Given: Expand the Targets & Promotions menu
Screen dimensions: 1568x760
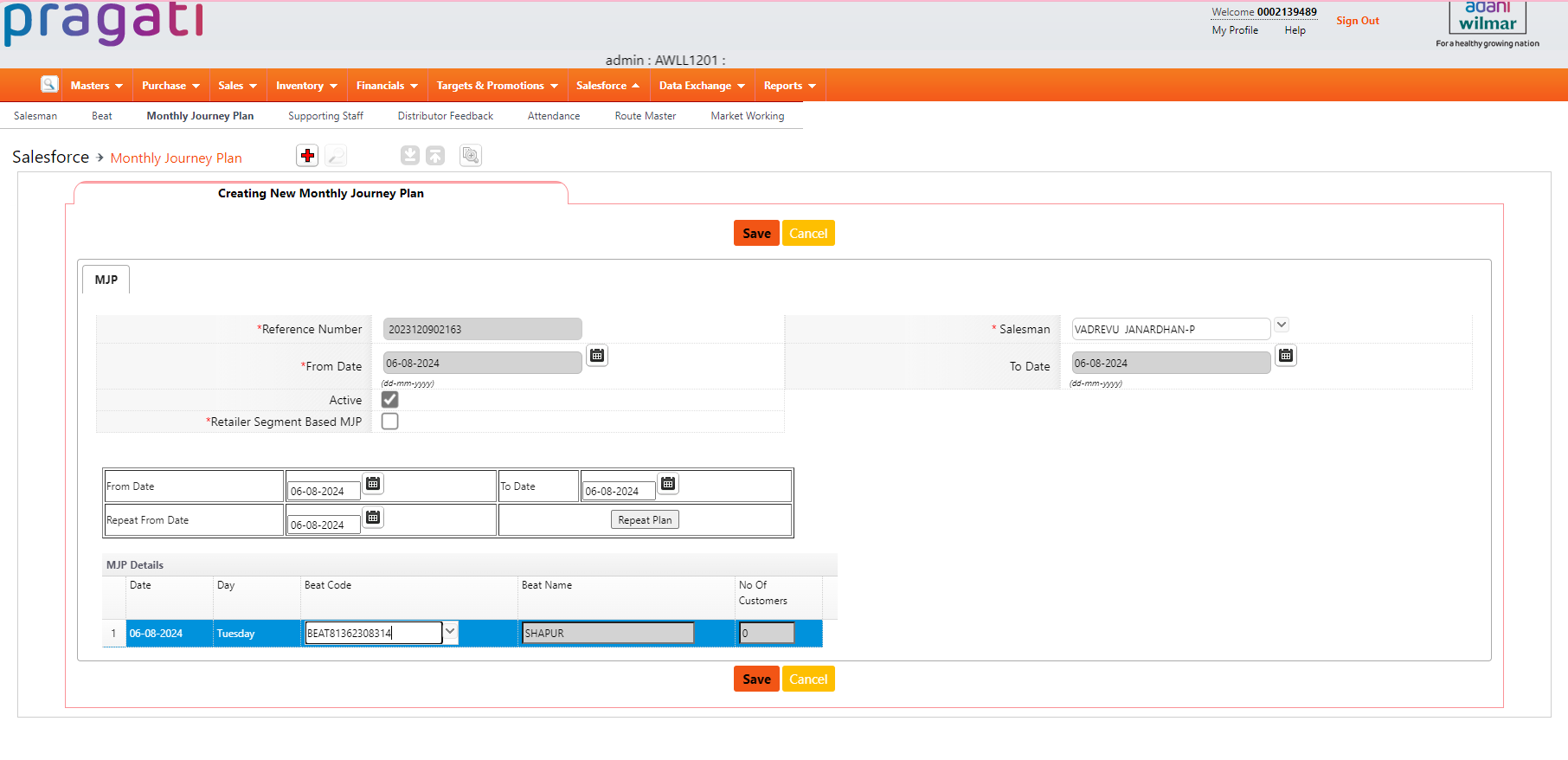Looking at the screenshot, I should tap(497, 86).
